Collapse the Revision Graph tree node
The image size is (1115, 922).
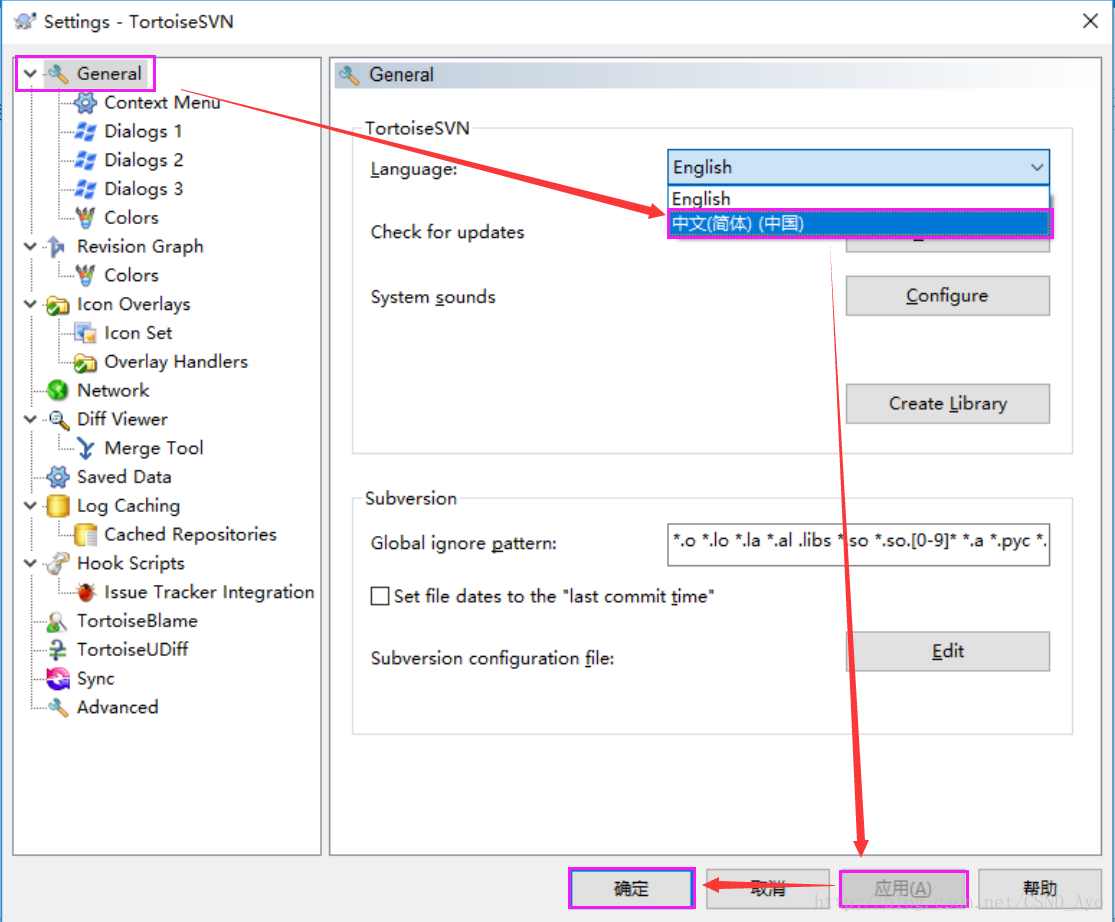point(30,246)
